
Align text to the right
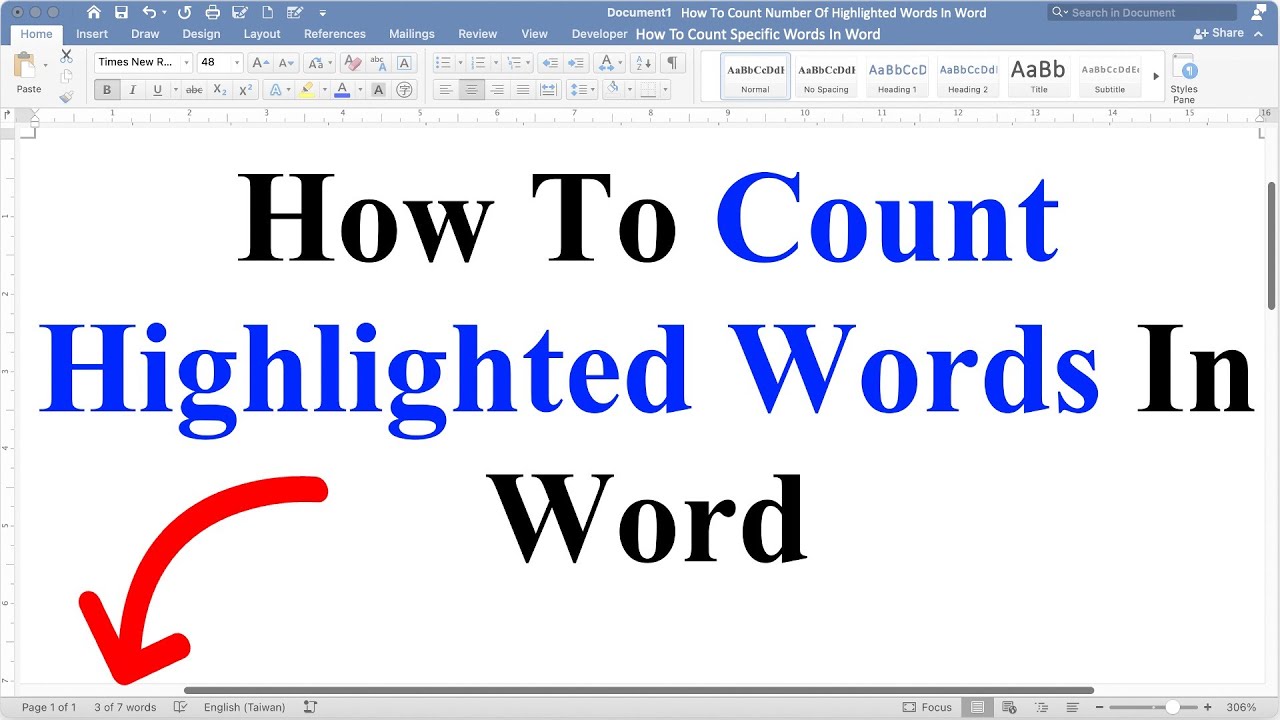click(x=497, y=90)
